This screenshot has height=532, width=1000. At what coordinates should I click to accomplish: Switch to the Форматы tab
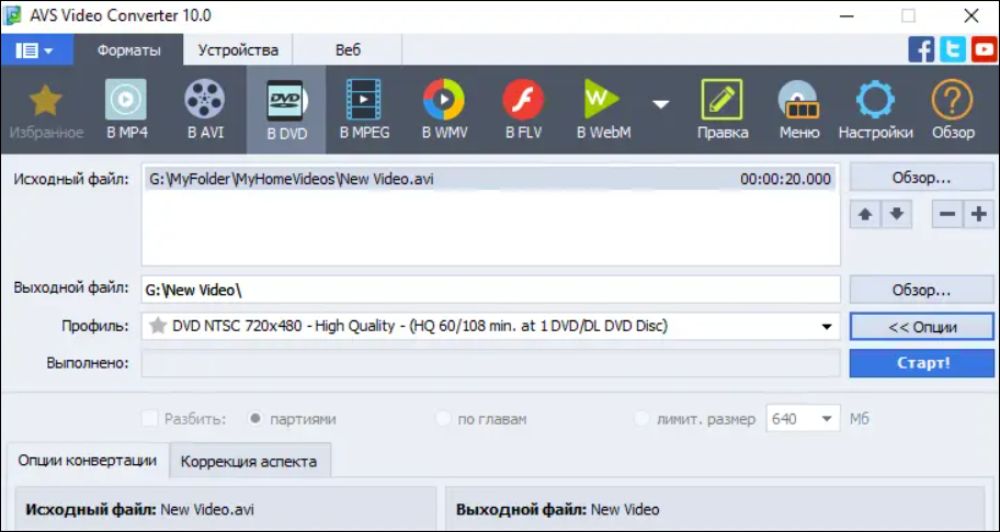click(x=129, y=50)
